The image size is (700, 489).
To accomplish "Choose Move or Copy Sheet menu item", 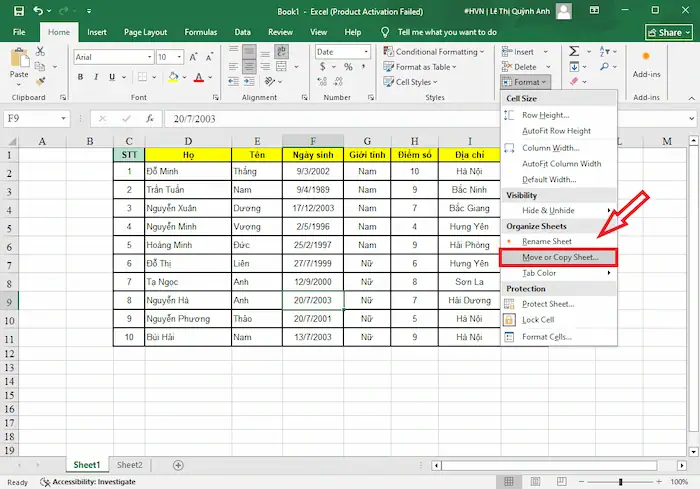I will 560,257.
